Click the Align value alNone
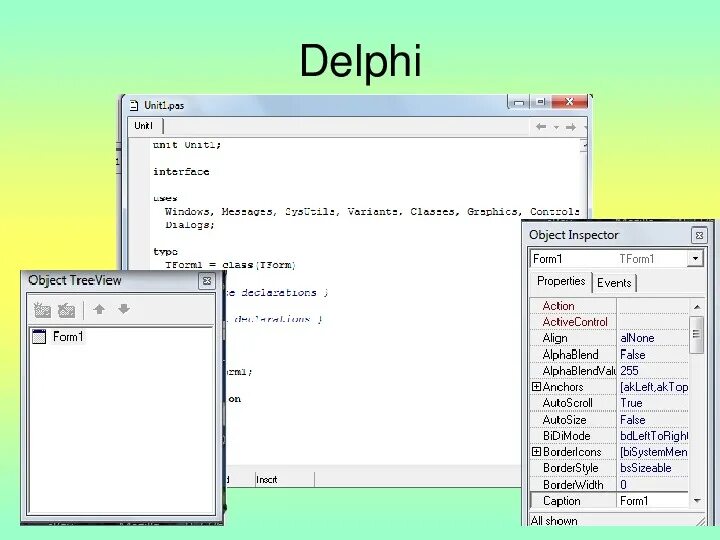 (637, 338)
